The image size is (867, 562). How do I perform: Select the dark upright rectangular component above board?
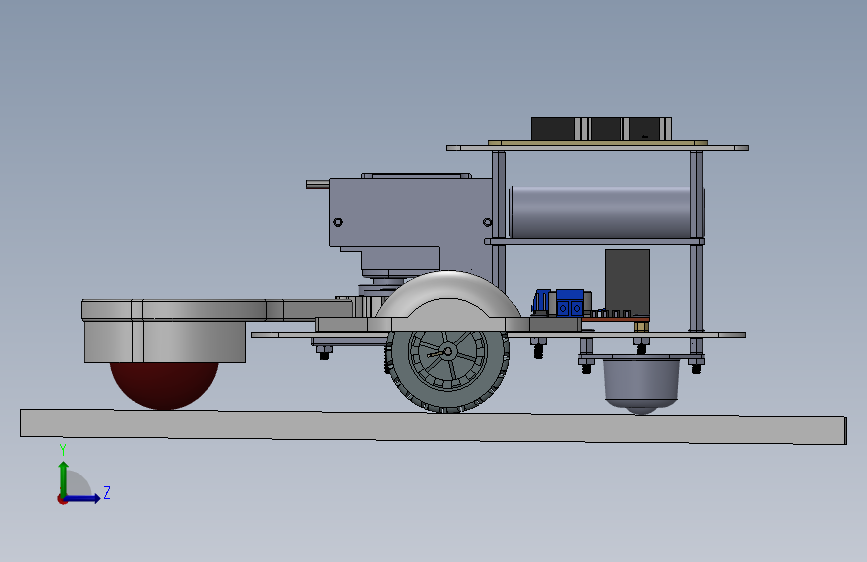[627, 281]
